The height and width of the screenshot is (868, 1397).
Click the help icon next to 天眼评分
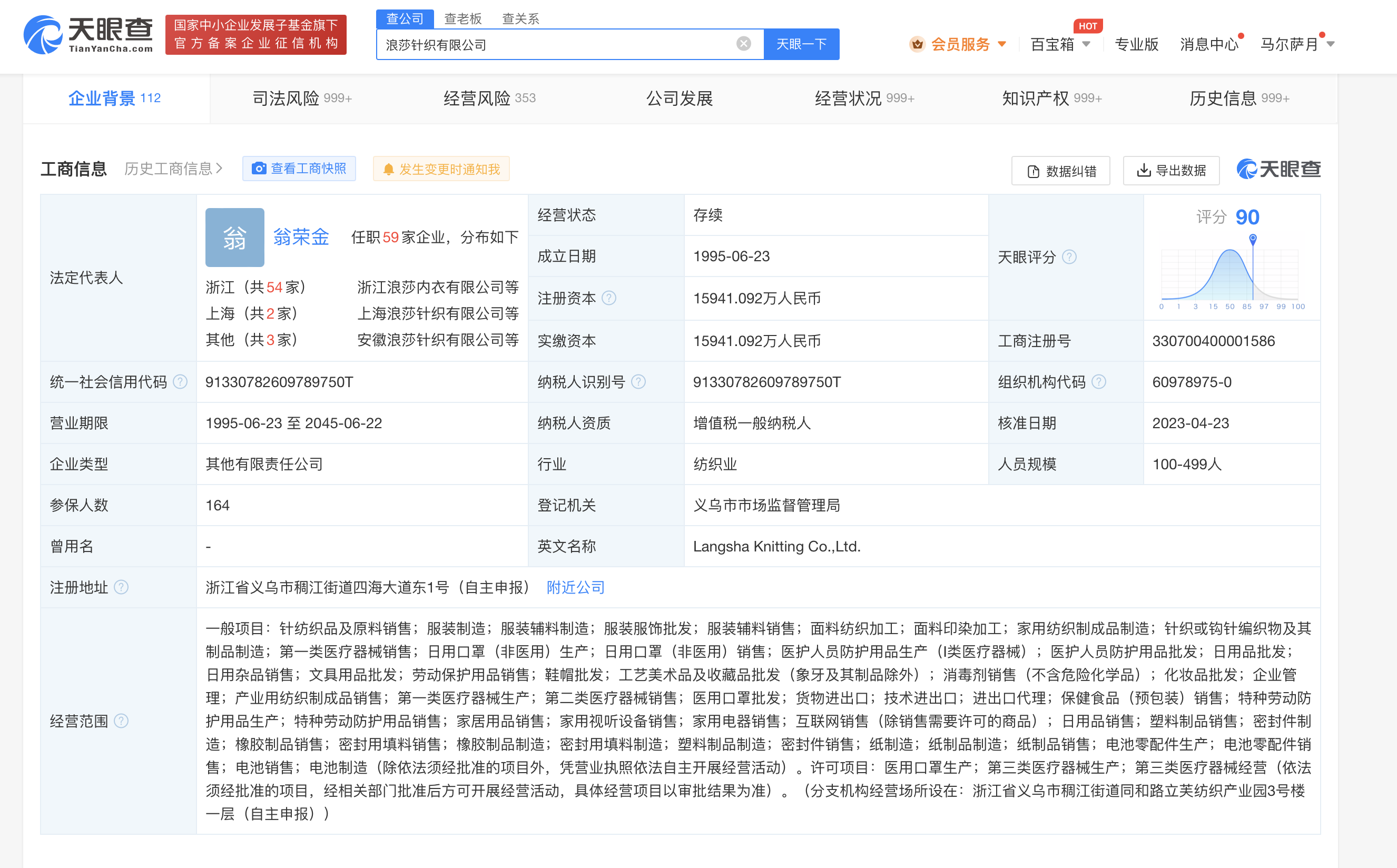[1069, 257]
